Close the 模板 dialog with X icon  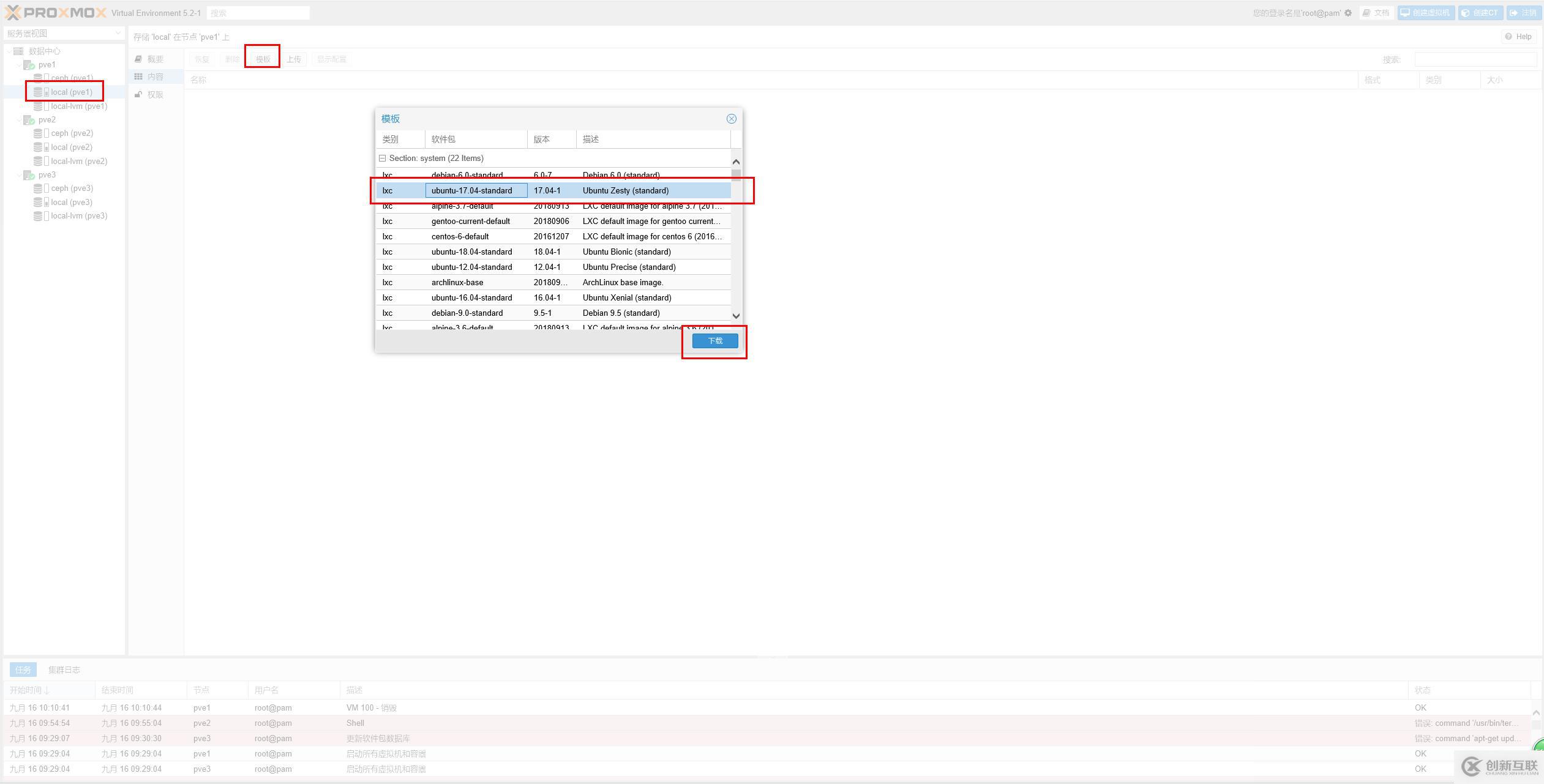pos(731,119)
